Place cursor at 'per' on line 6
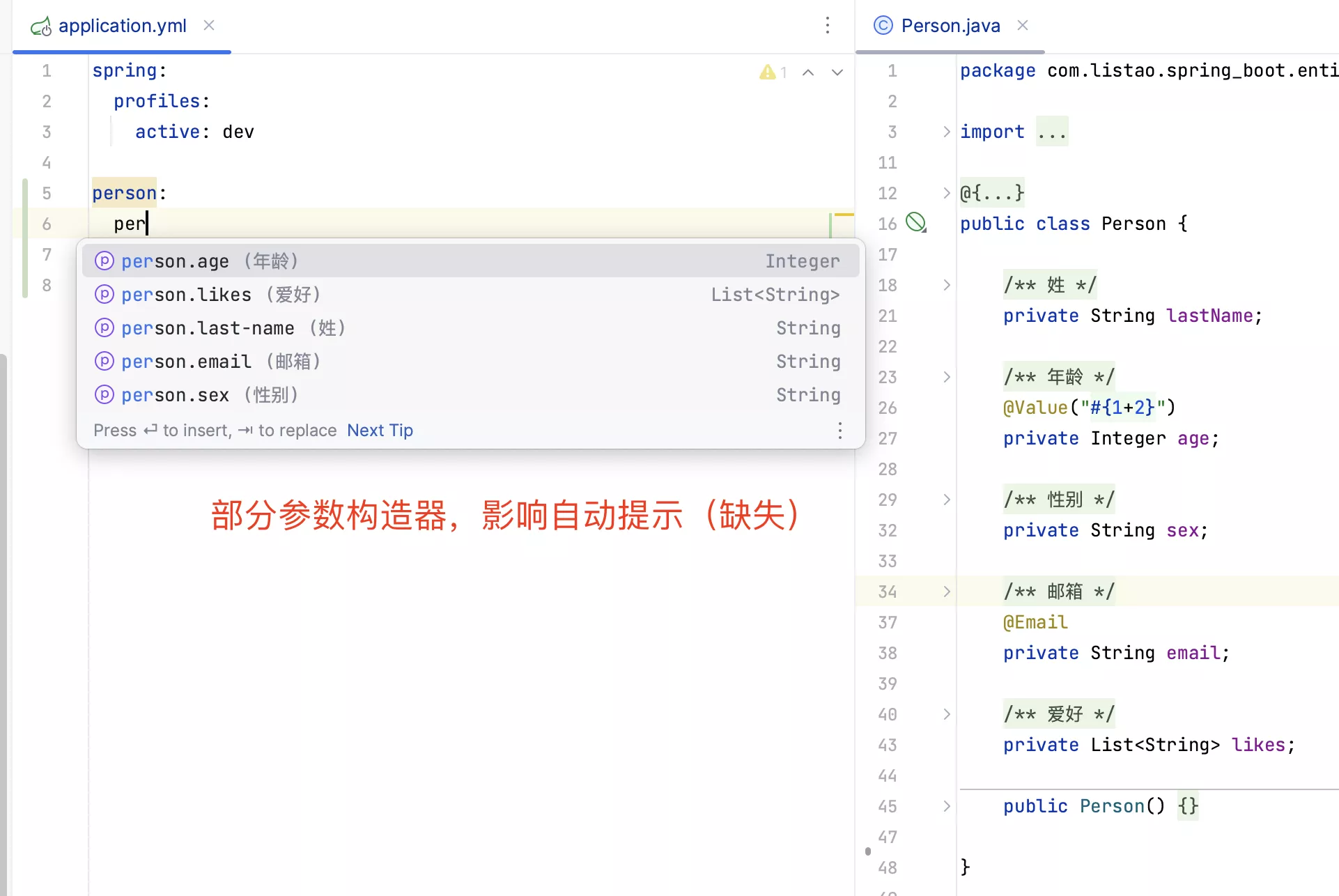Viewport: 1339px width, 896px height. tap(130, 224)
